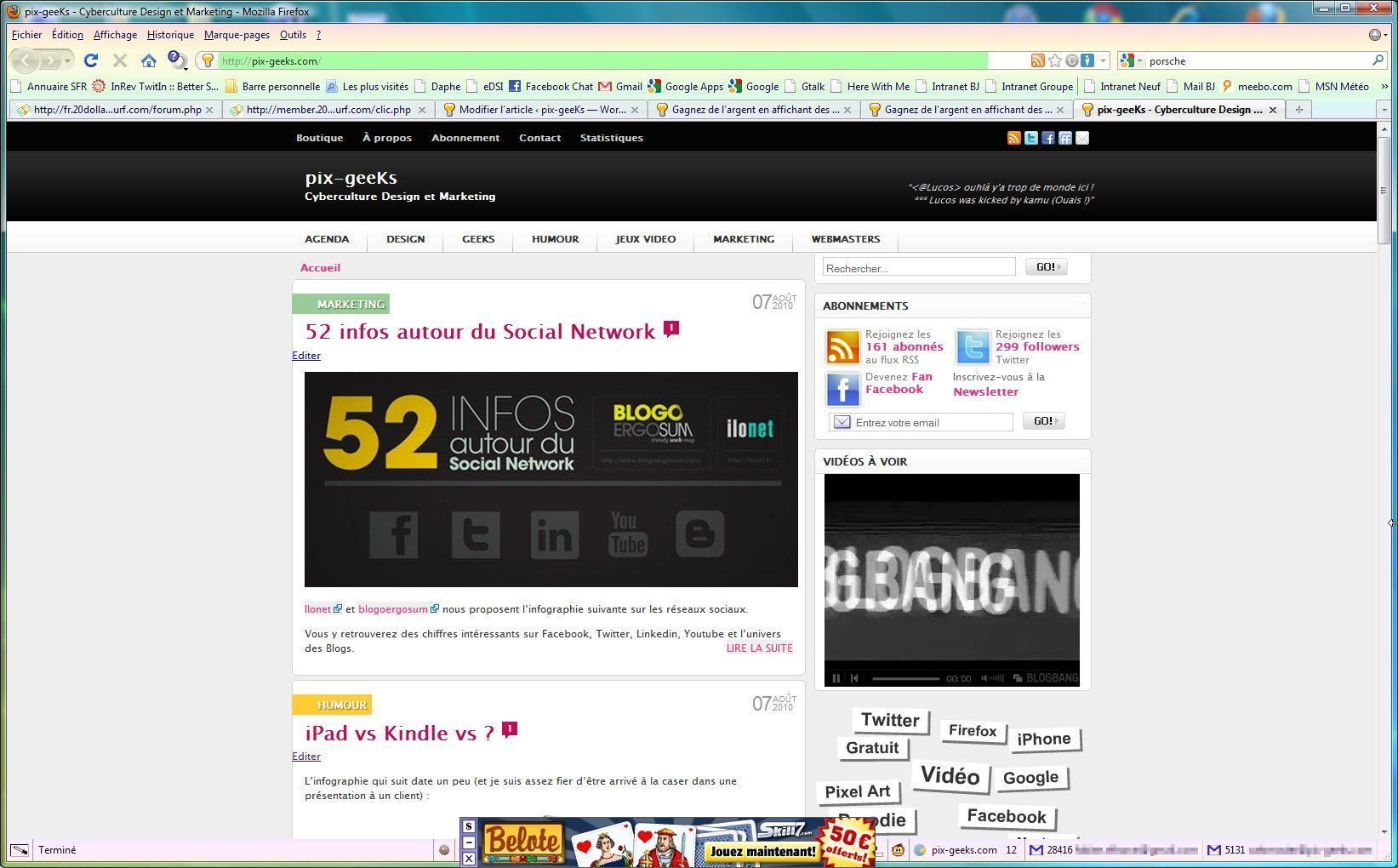Open the email envelope icon in black header
Screen dimensions: 1398x868
[1081, 138]
